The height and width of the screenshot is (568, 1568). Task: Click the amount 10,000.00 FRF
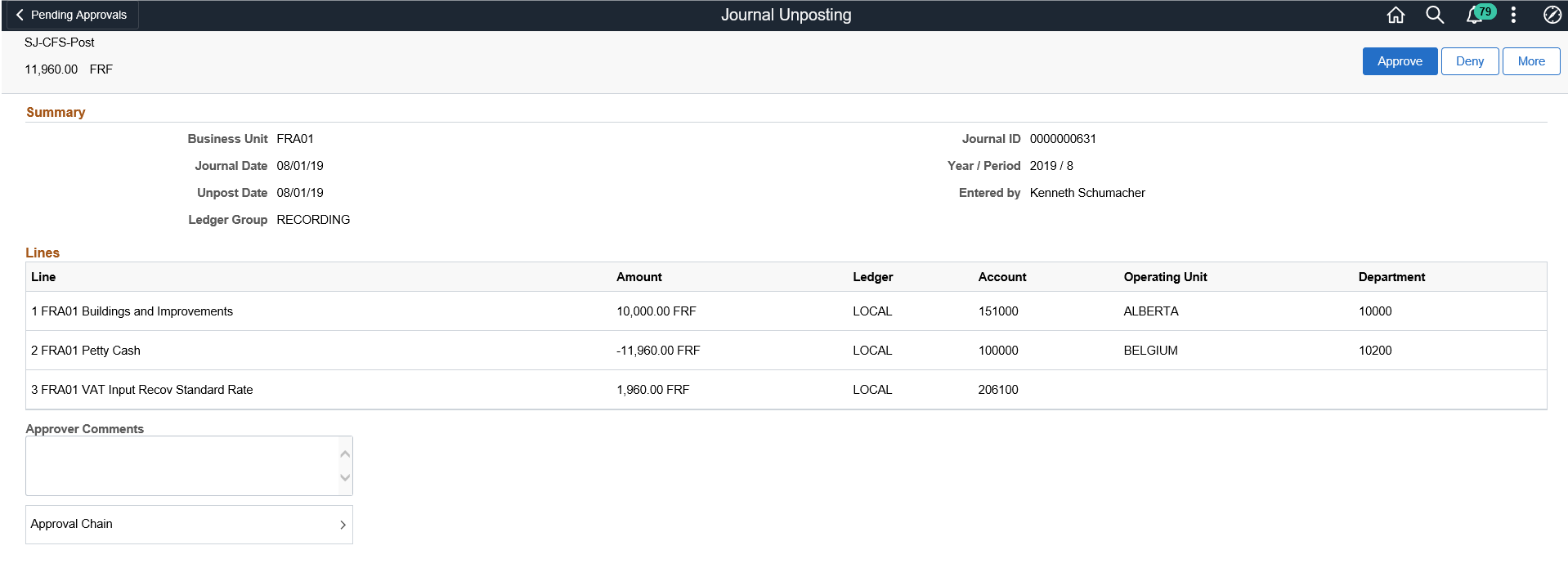point(656,311)
